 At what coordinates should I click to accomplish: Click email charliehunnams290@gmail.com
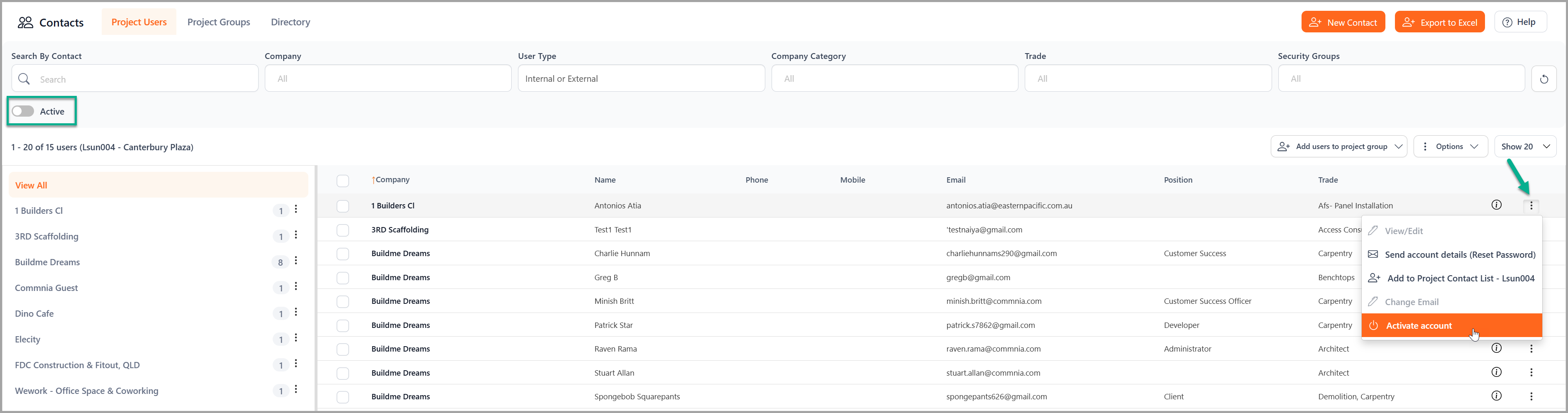1001,254
